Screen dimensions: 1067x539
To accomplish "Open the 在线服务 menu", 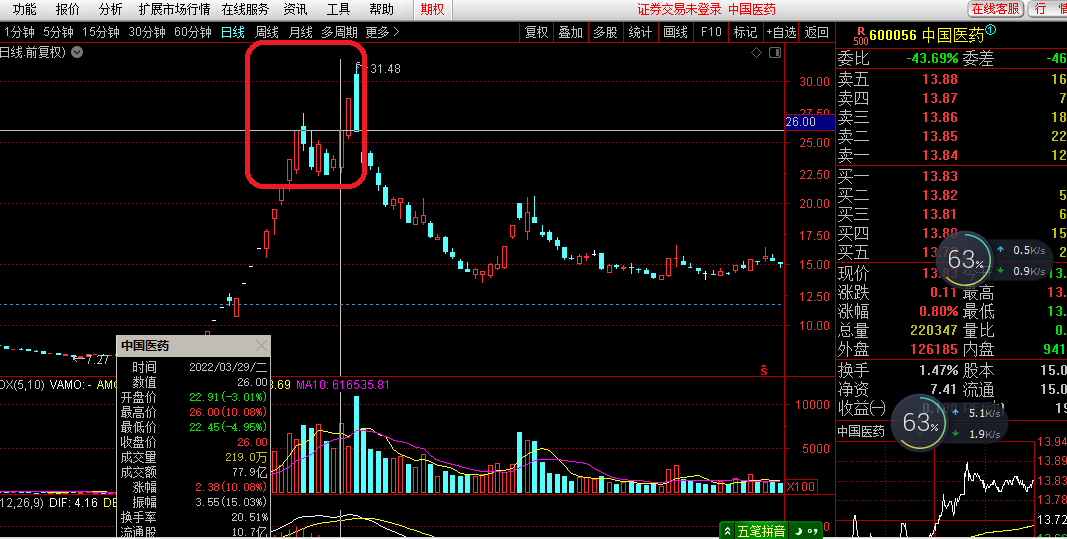I will click(x=245, y=10).
